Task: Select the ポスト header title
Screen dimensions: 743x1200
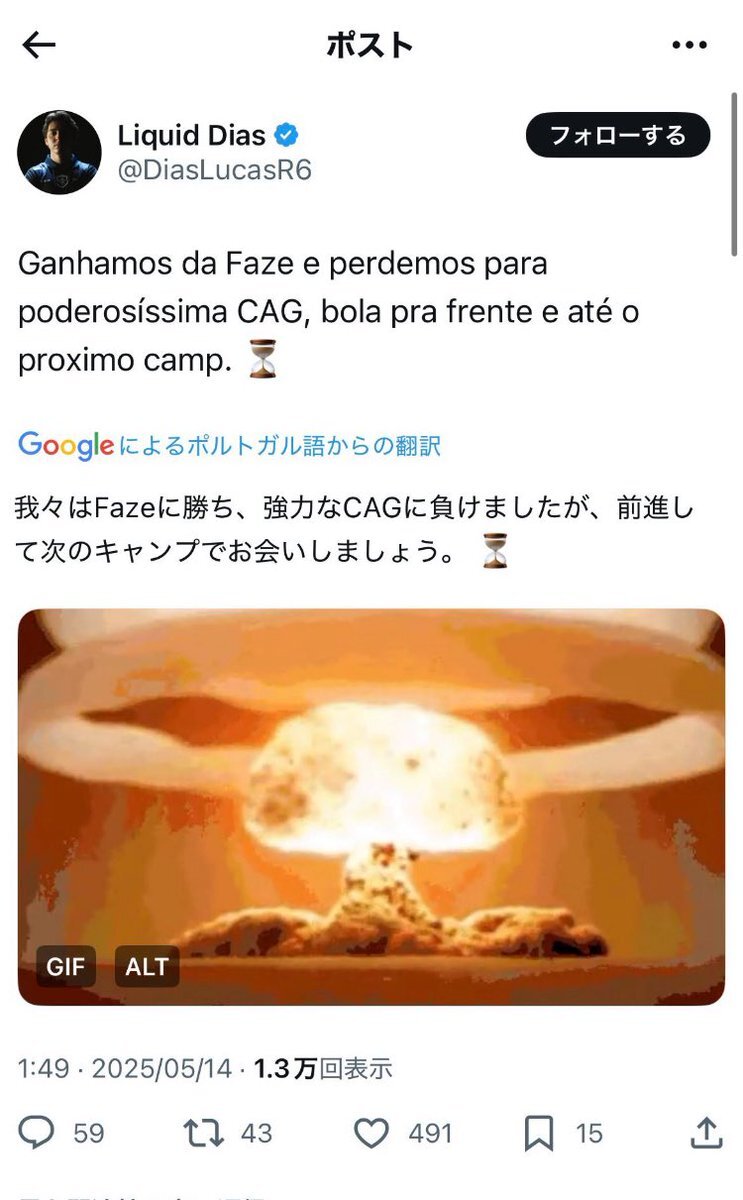Action: point(370,45)
